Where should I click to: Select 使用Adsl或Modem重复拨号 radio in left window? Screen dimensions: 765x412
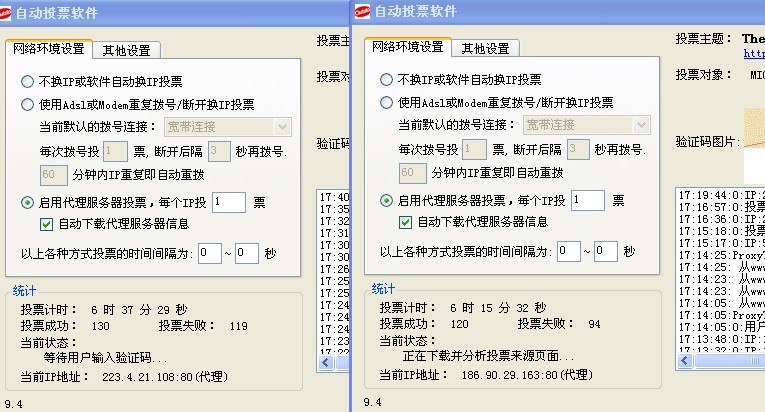[27, 104]
